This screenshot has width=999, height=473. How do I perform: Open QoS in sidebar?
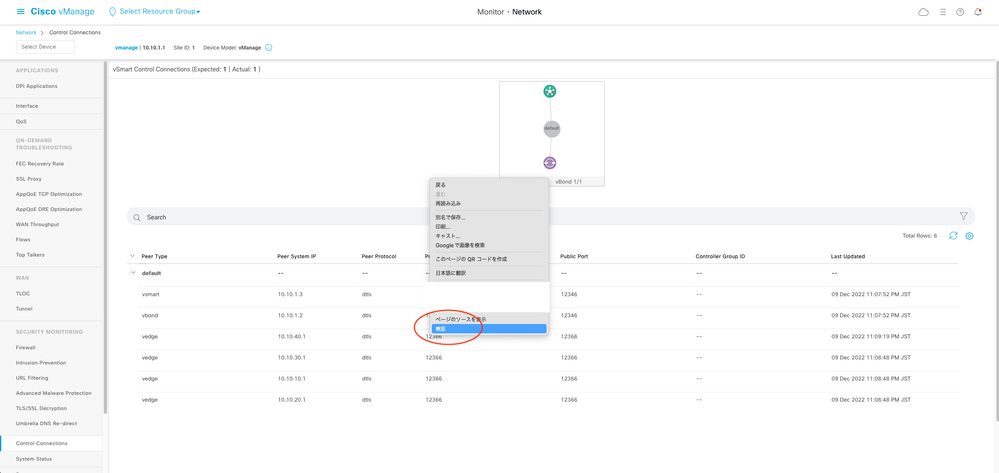[21, 121]
